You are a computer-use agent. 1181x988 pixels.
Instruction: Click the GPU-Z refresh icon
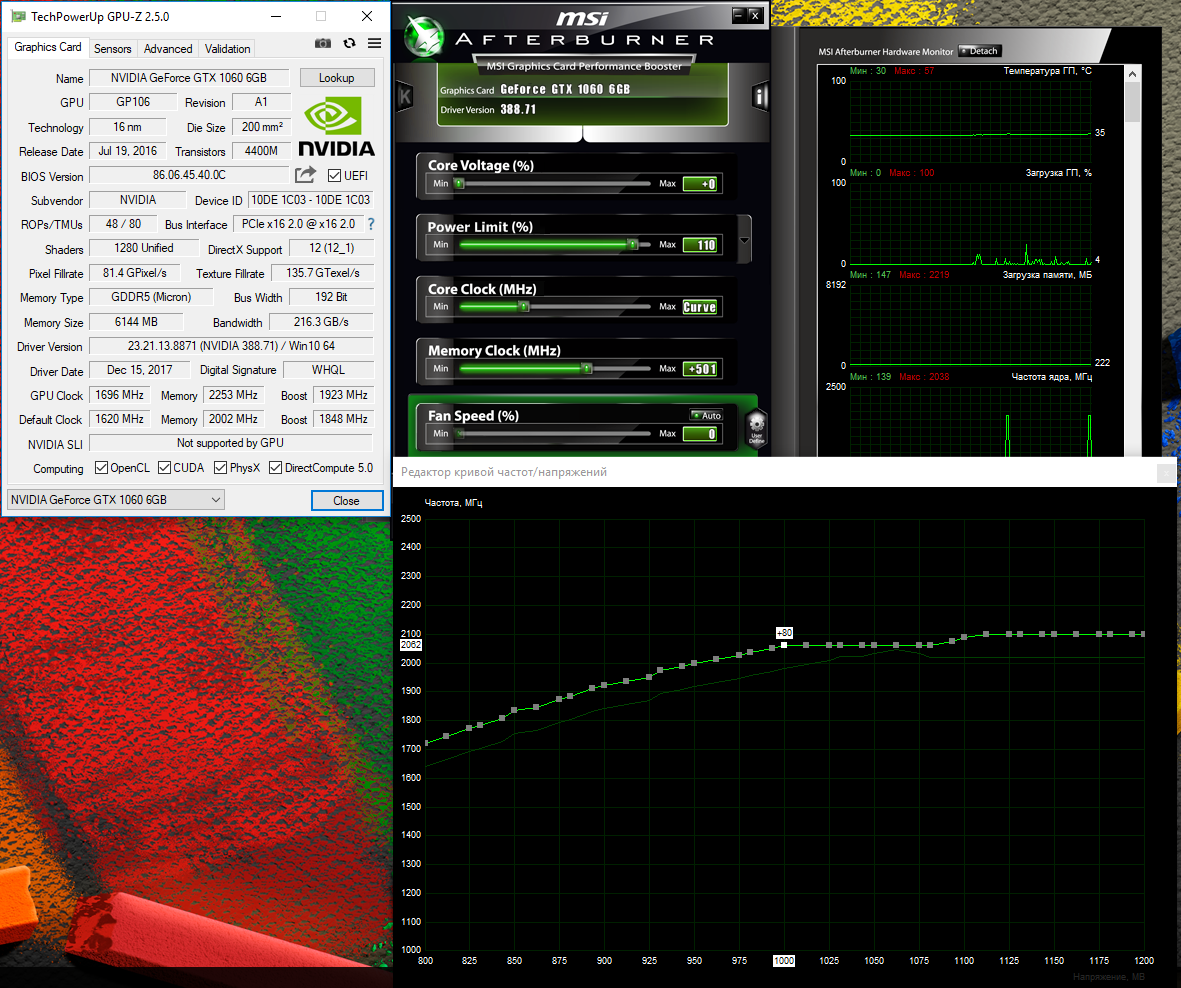pyautogui.click(x=349, y=44)
